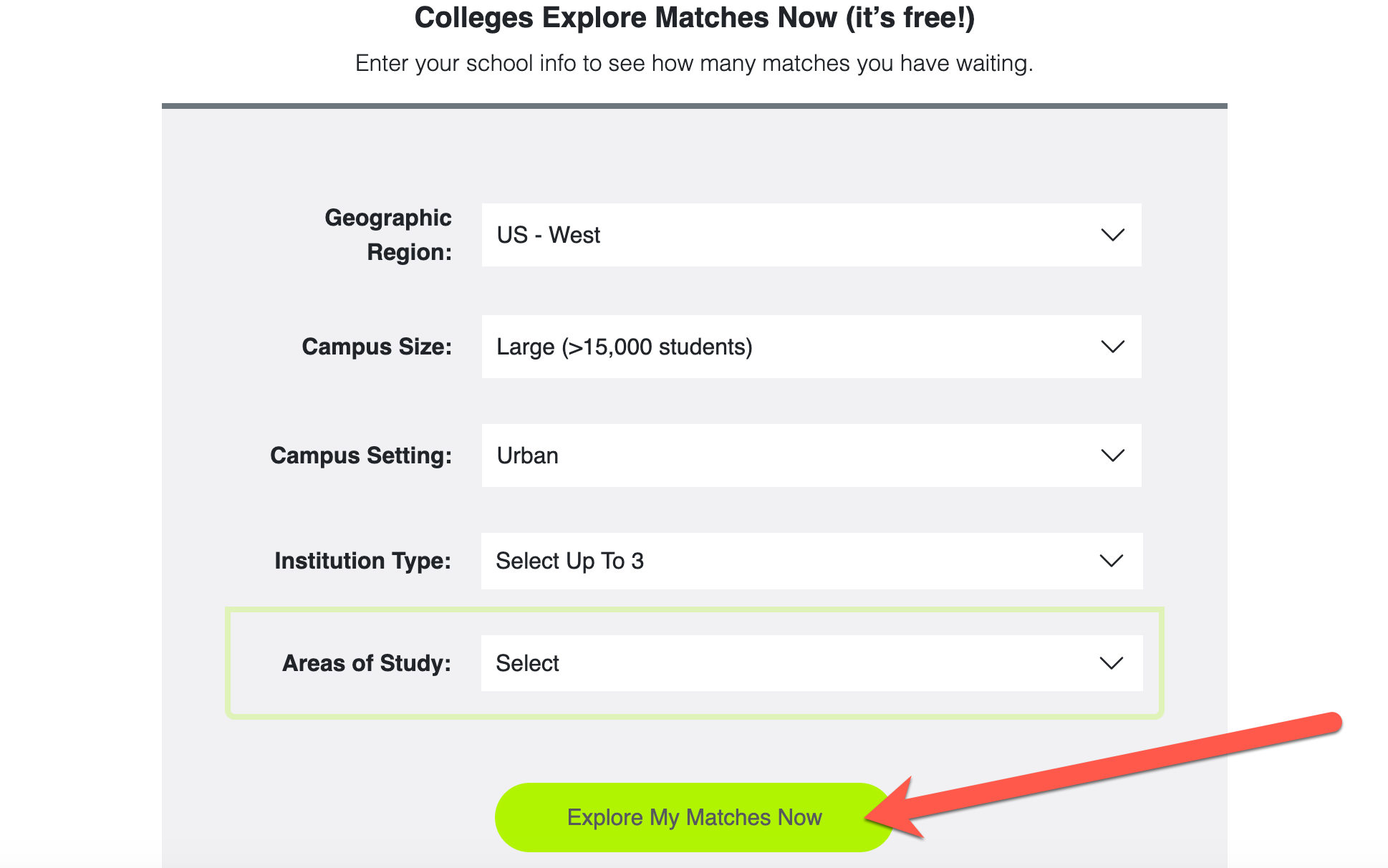Click the Colleges Explore Matches Now heading
Viewport: 1388px width, 868px height.
pyautogui.click(x=694, y=18)
